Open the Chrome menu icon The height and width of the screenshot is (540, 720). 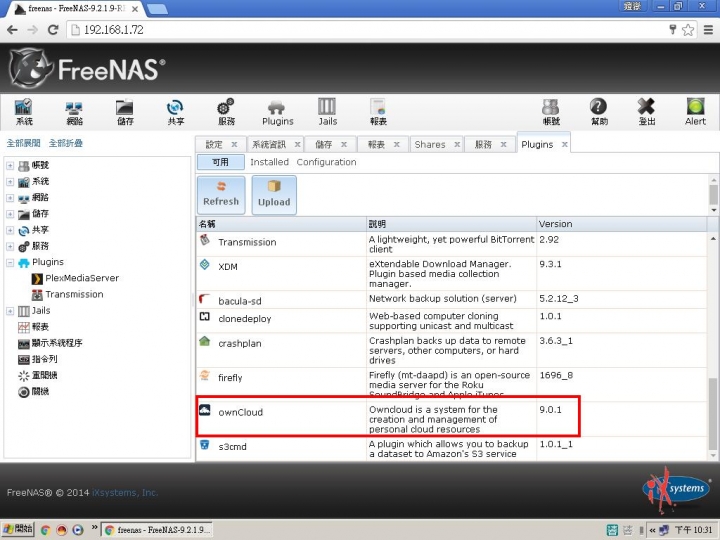point(708,30)
